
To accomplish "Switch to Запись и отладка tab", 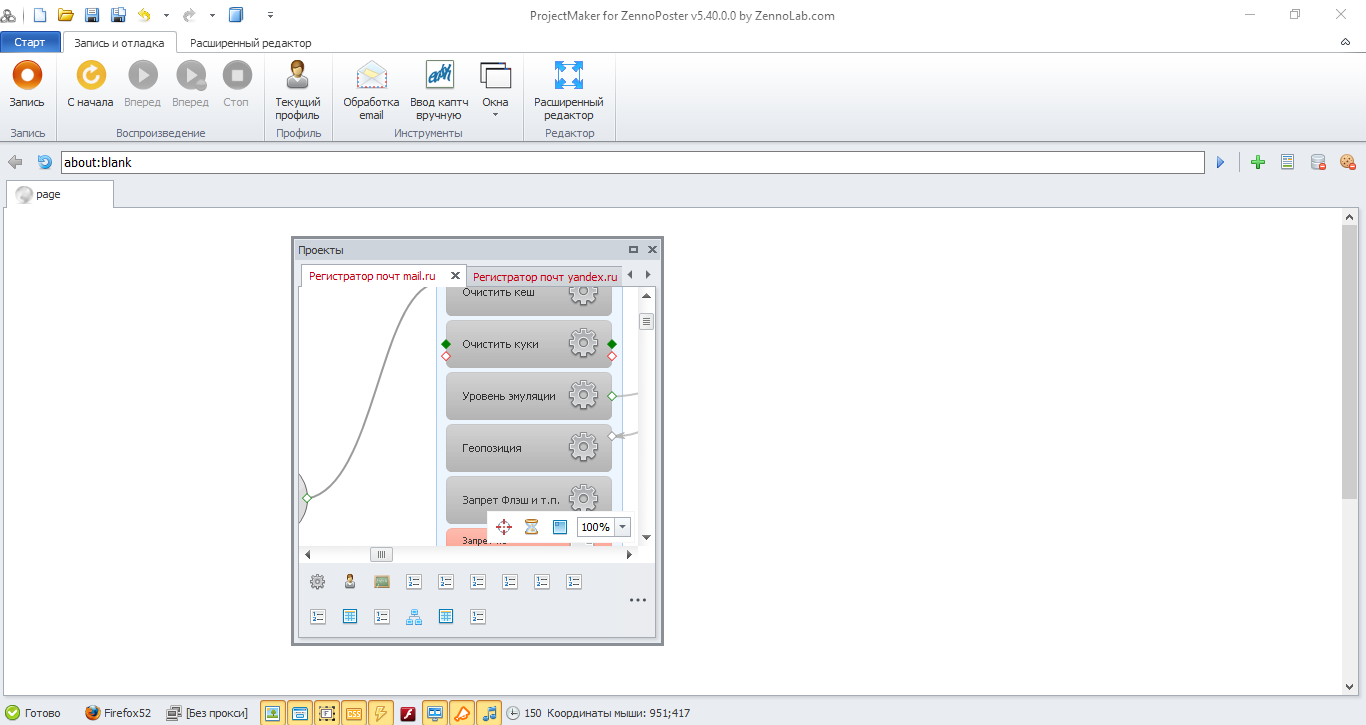I will [119, 43].
